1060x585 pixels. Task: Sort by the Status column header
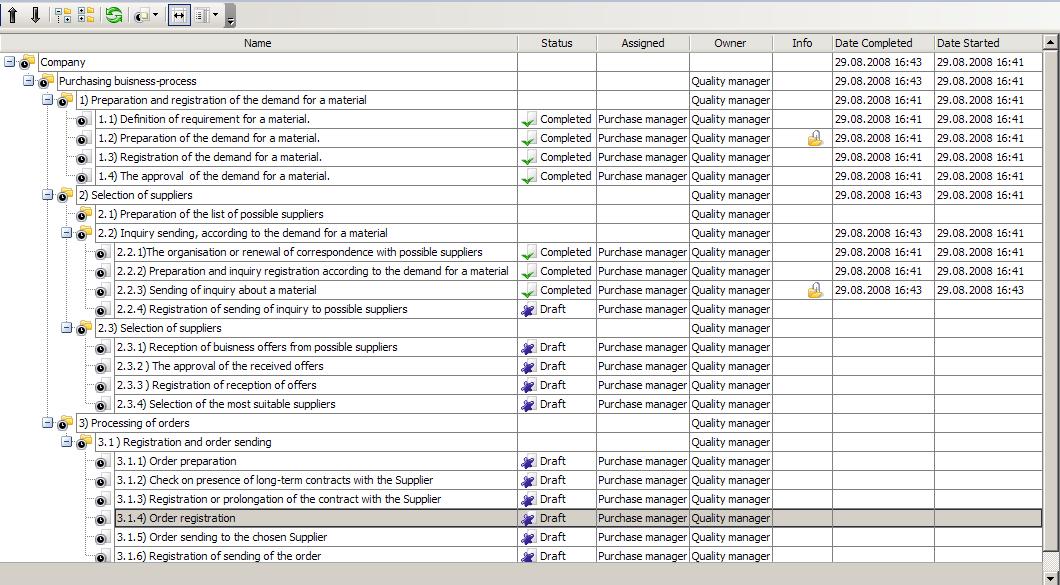pos(556,43)
